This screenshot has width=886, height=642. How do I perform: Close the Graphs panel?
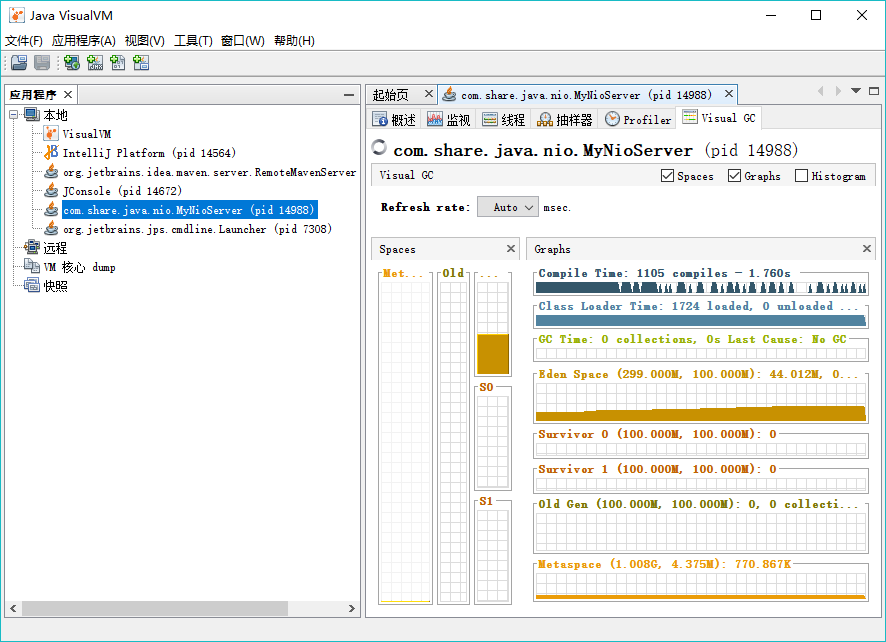tap(867, 249)
